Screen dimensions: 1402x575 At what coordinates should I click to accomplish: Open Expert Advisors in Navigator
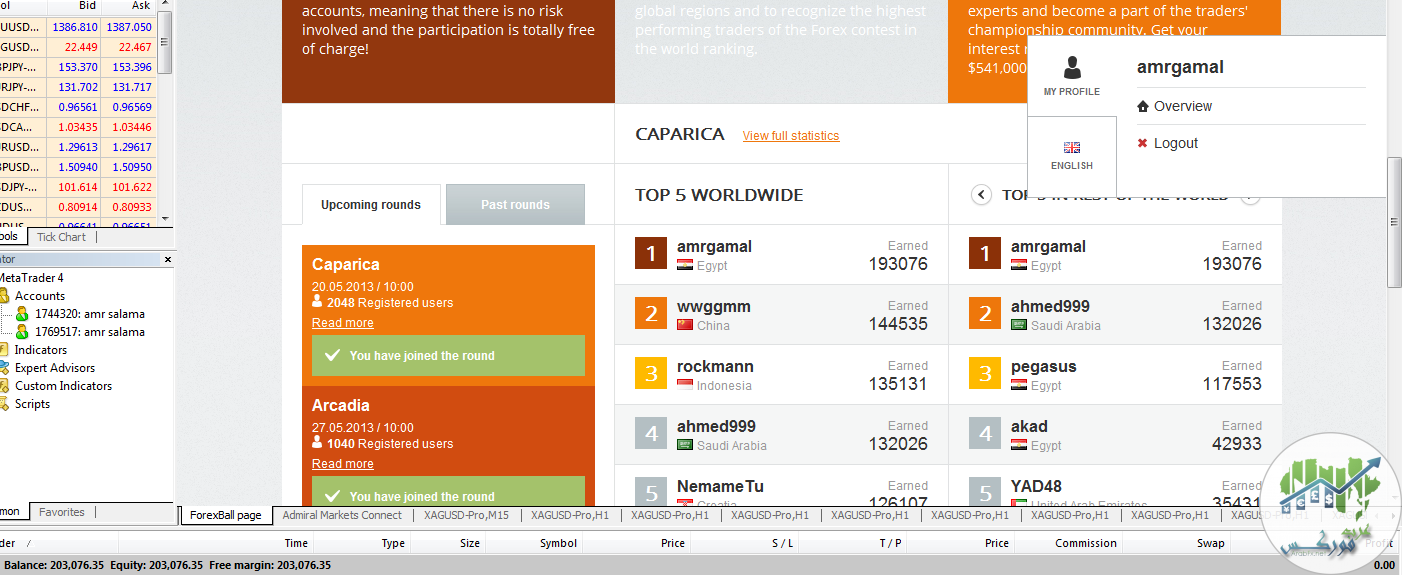(x=54, y=368)
